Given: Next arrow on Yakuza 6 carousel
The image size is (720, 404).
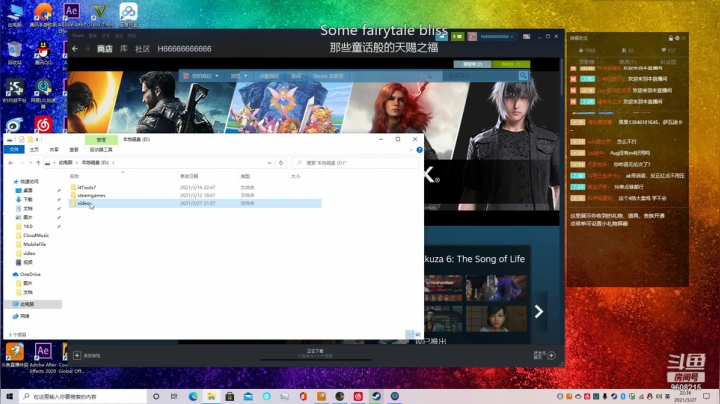Looking at the screenshot, I should [x=539, y=312].
